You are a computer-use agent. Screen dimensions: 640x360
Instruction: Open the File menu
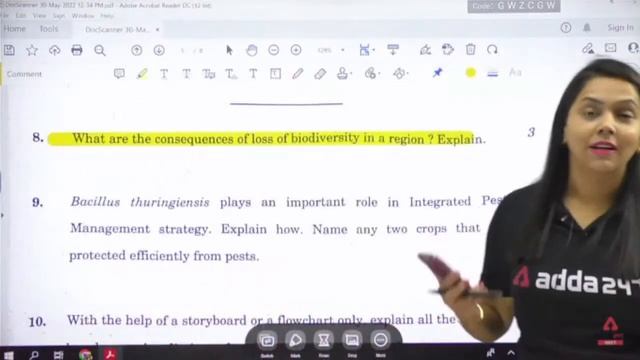click(5, 16)
